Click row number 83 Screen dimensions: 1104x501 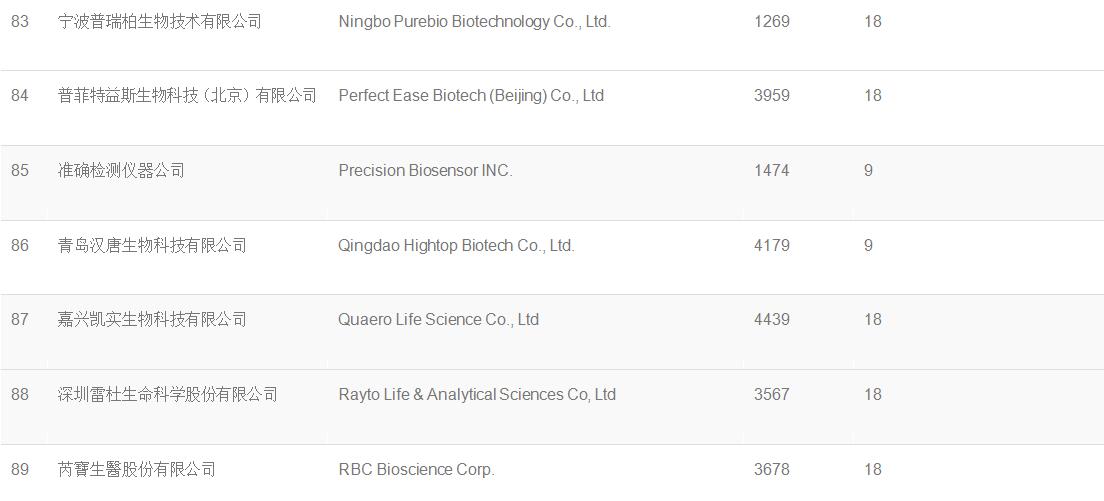coord(20,22)
